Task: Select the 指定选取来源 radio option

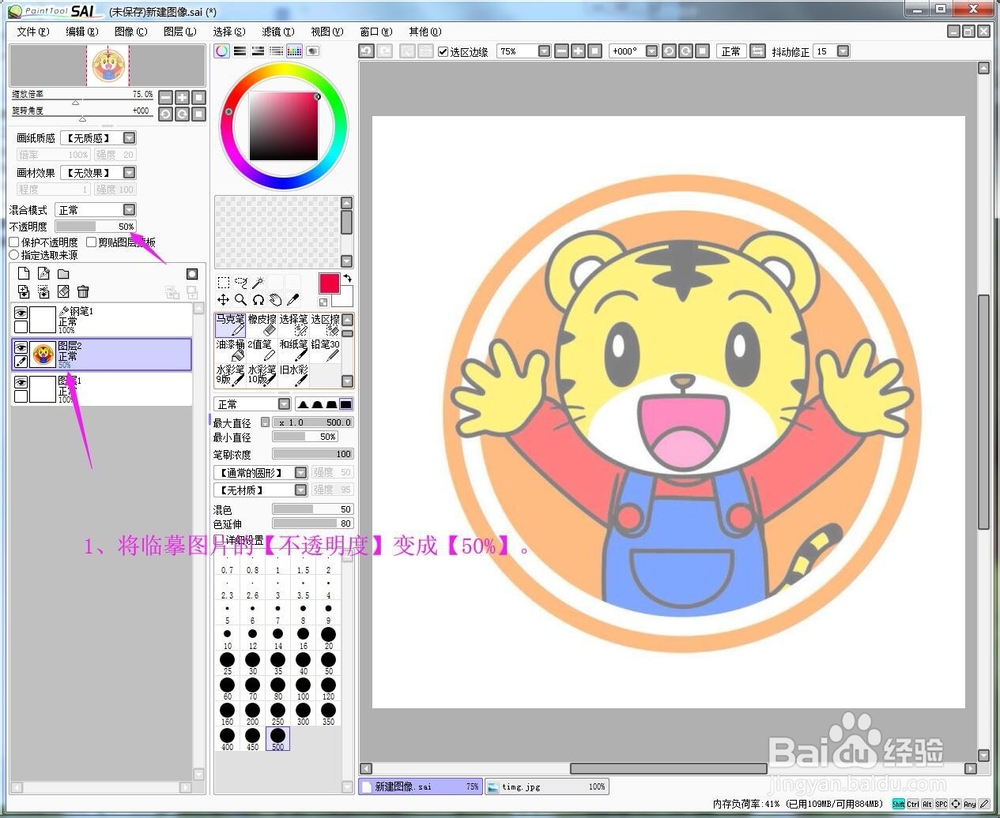Action: pos(14,255)
